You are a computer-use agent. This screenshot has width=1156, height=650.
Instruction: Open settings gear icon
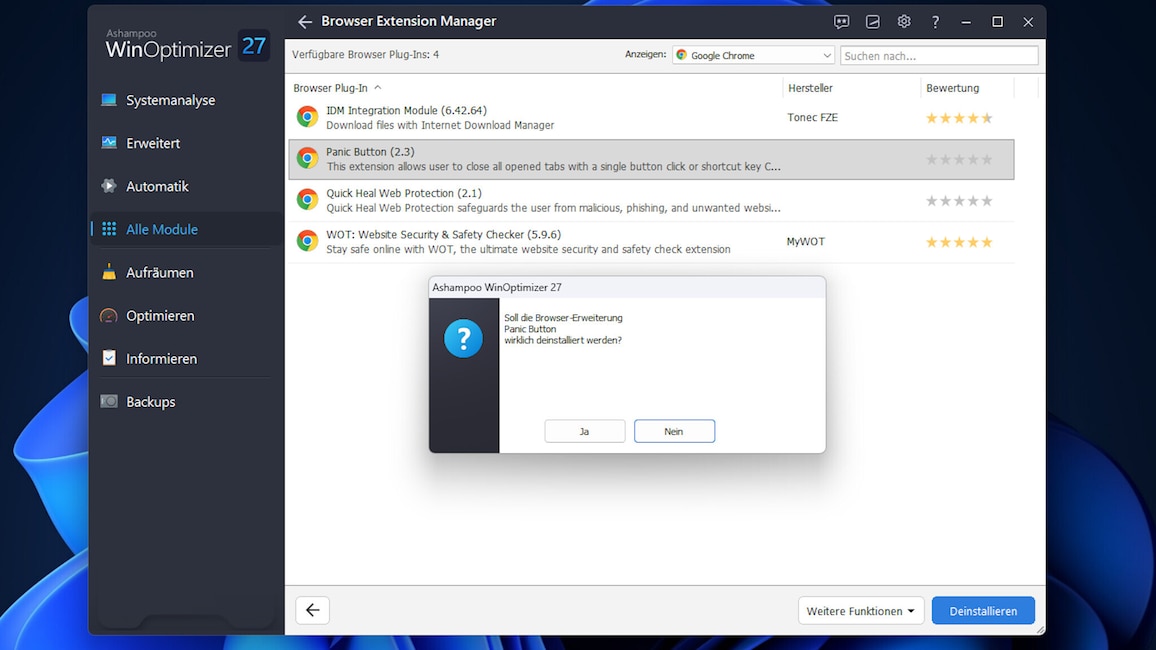904,22
